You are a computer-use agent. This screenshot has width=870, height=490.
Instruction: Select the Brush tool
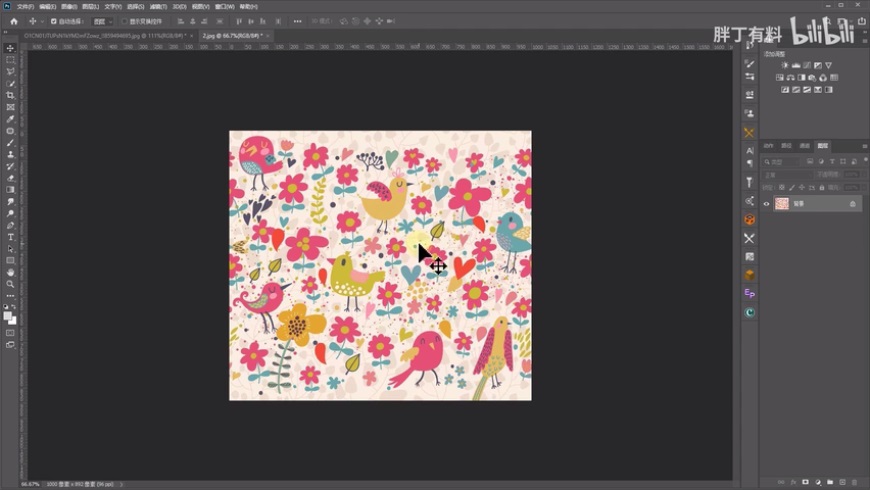coord(10,143)
